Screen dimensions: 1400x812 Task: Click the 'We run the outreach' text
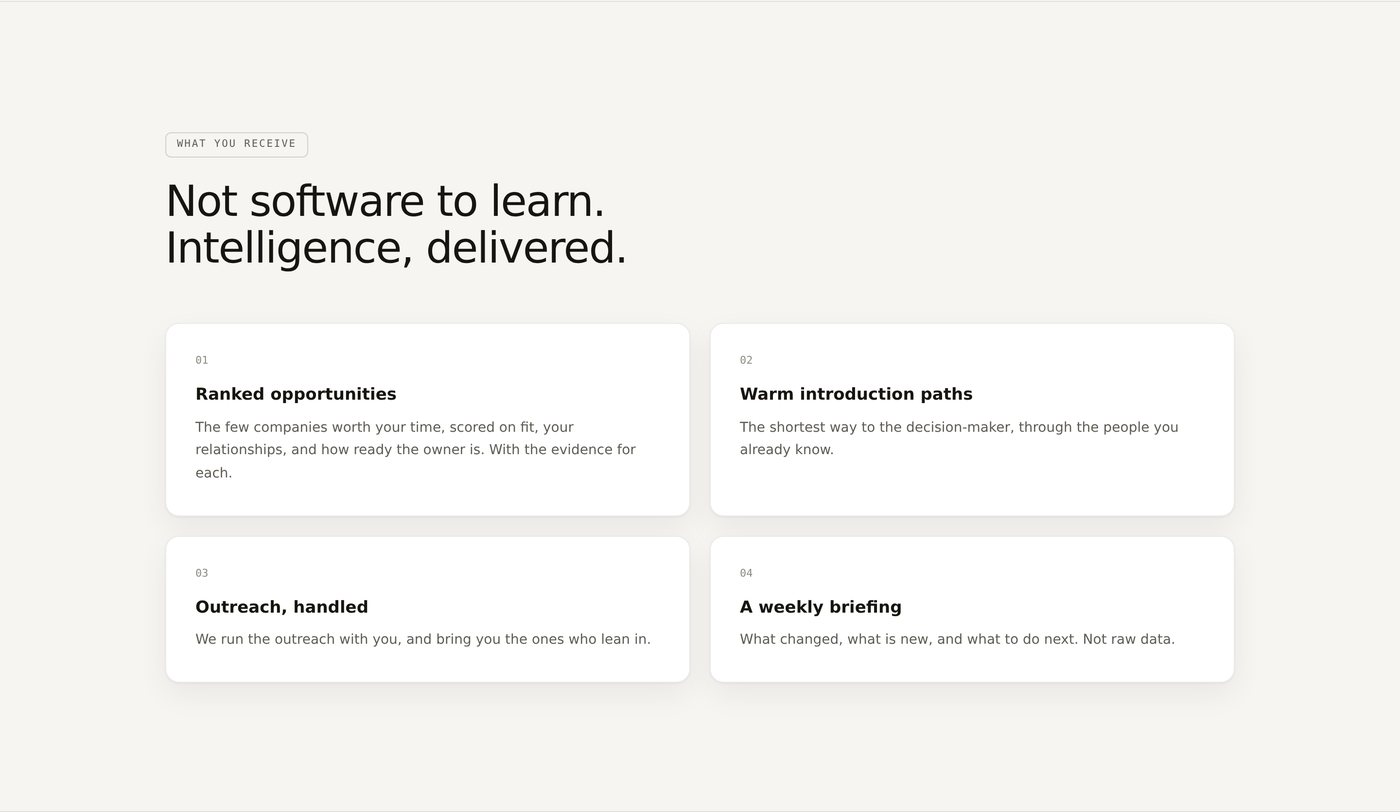click(x=423, y=639)
